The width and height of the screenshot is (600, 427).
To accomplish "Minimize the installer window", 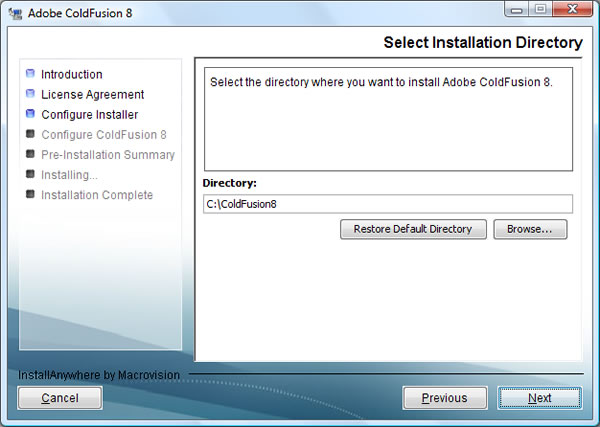I will pyautogui.click(x=517, y=9).
